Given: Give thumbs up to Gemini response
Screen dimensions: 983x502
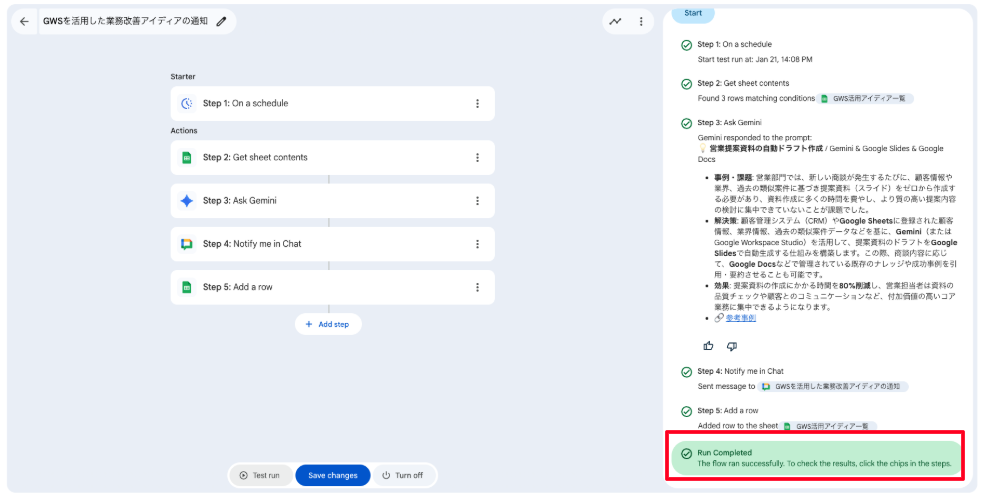Looking at the screenshot, I should coord(708,346).
